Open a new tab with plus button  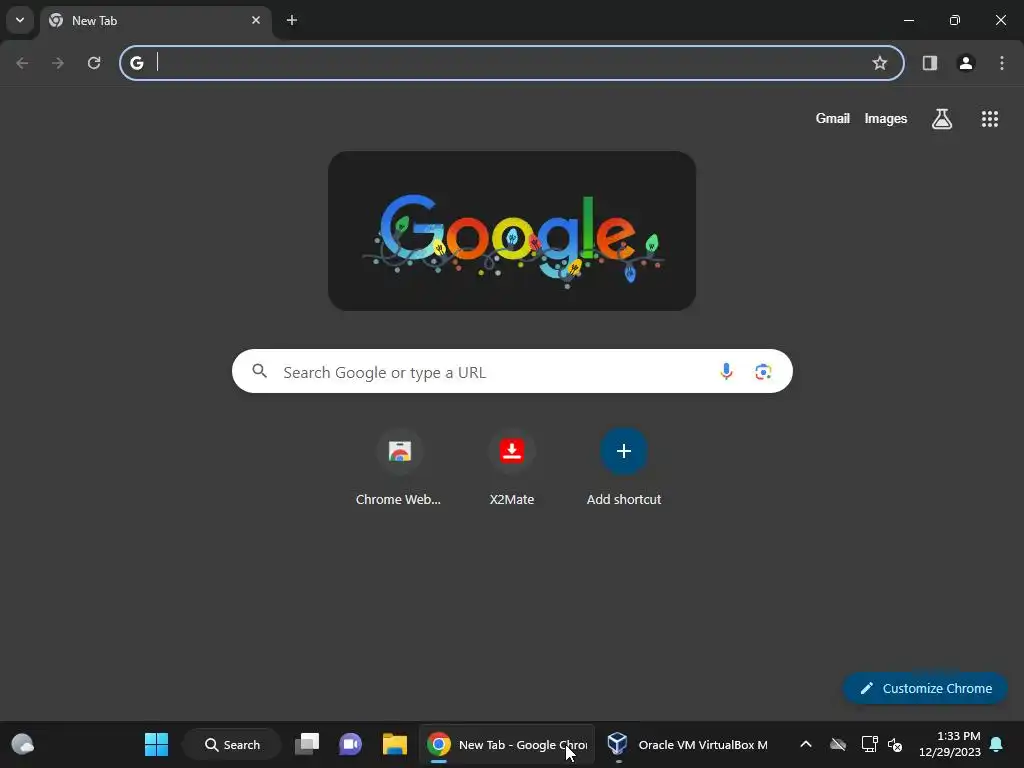click(x=292, y=20)
